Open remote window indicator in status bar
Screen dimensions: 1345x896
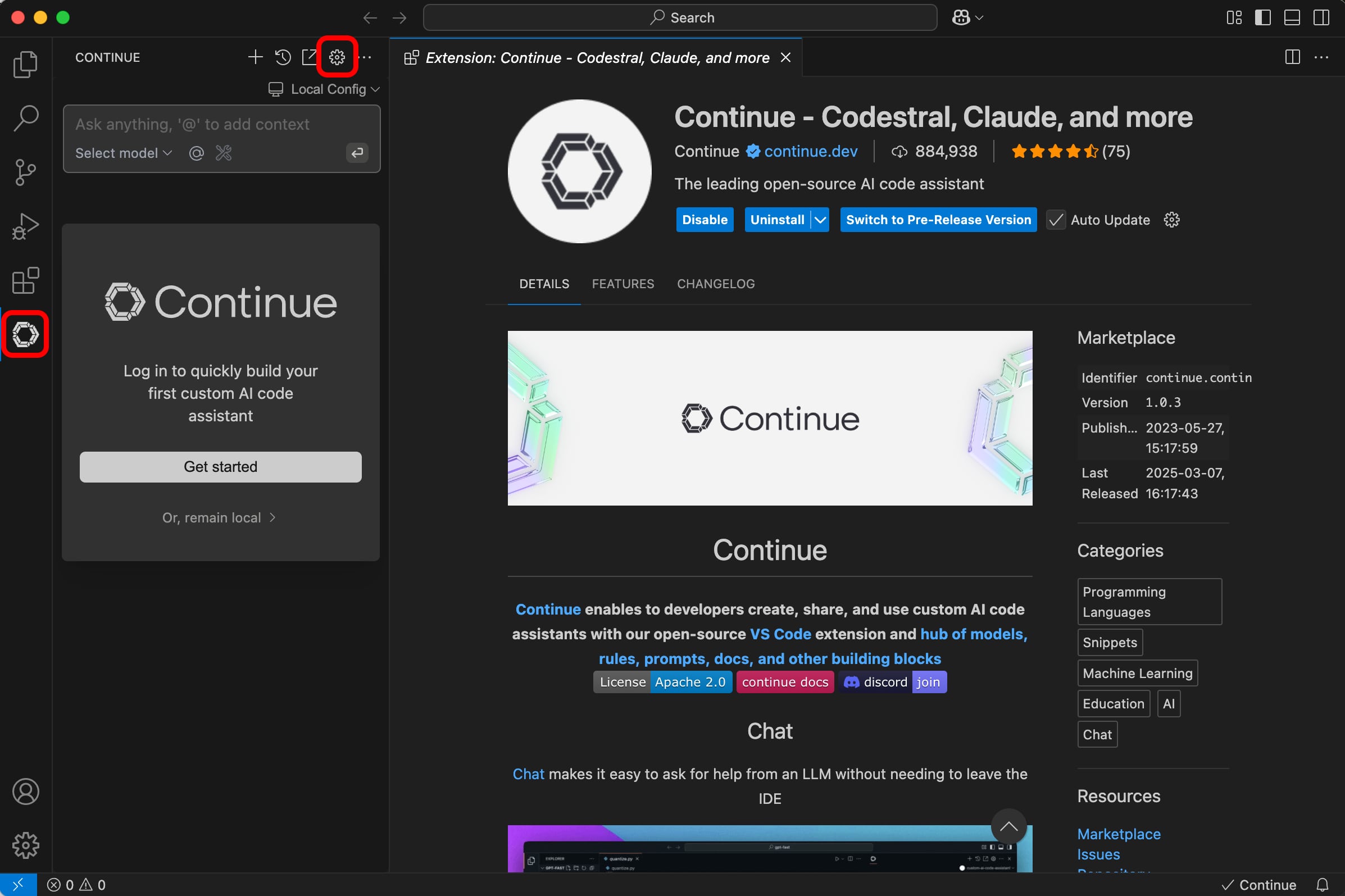point(19,885)
